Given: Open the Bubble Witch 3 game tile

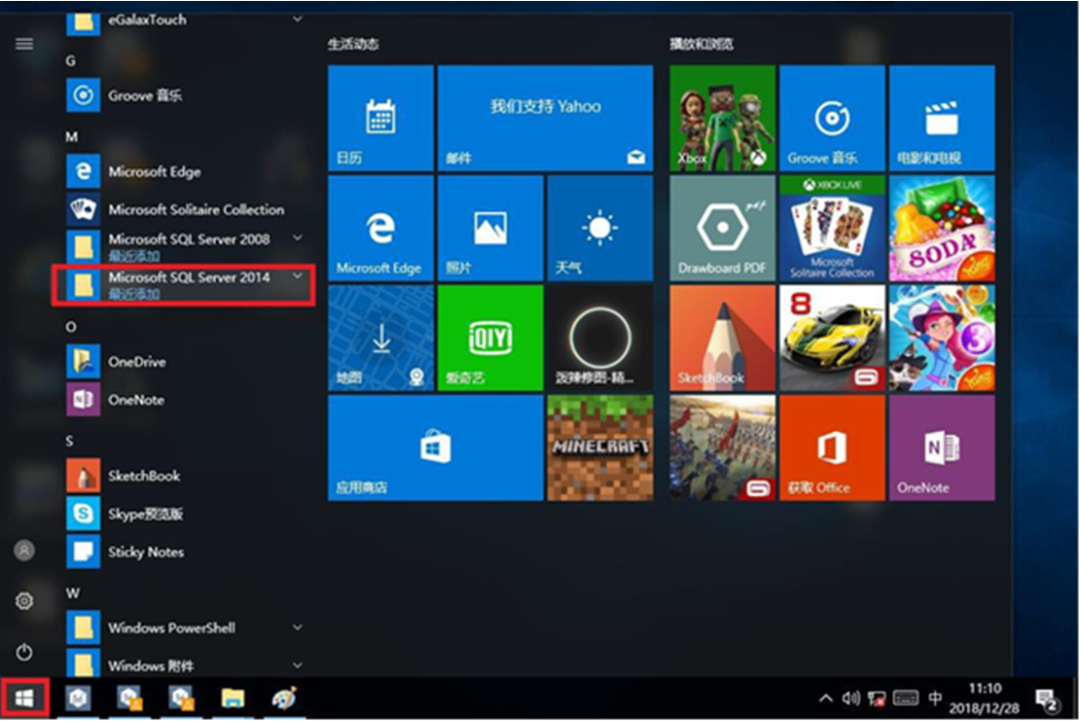Looking at the screenshot, I should click(x=942, y=338).
